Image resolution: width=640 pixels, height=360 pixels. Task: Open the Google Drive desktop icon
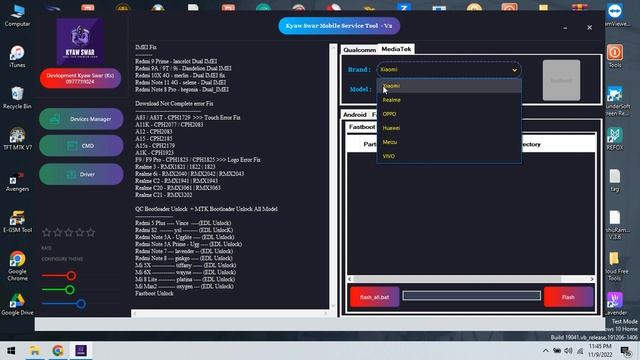17,304
